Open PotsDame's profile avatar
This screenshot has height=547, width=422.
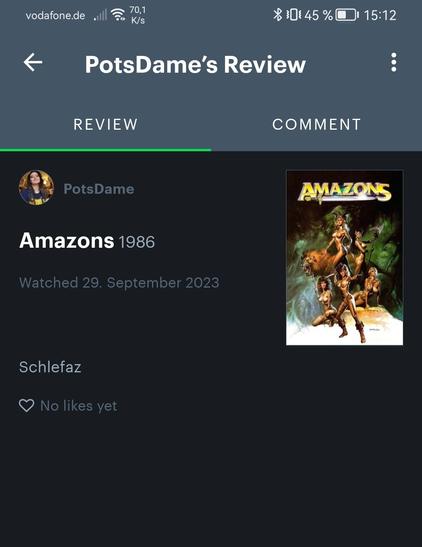(36, 188)
